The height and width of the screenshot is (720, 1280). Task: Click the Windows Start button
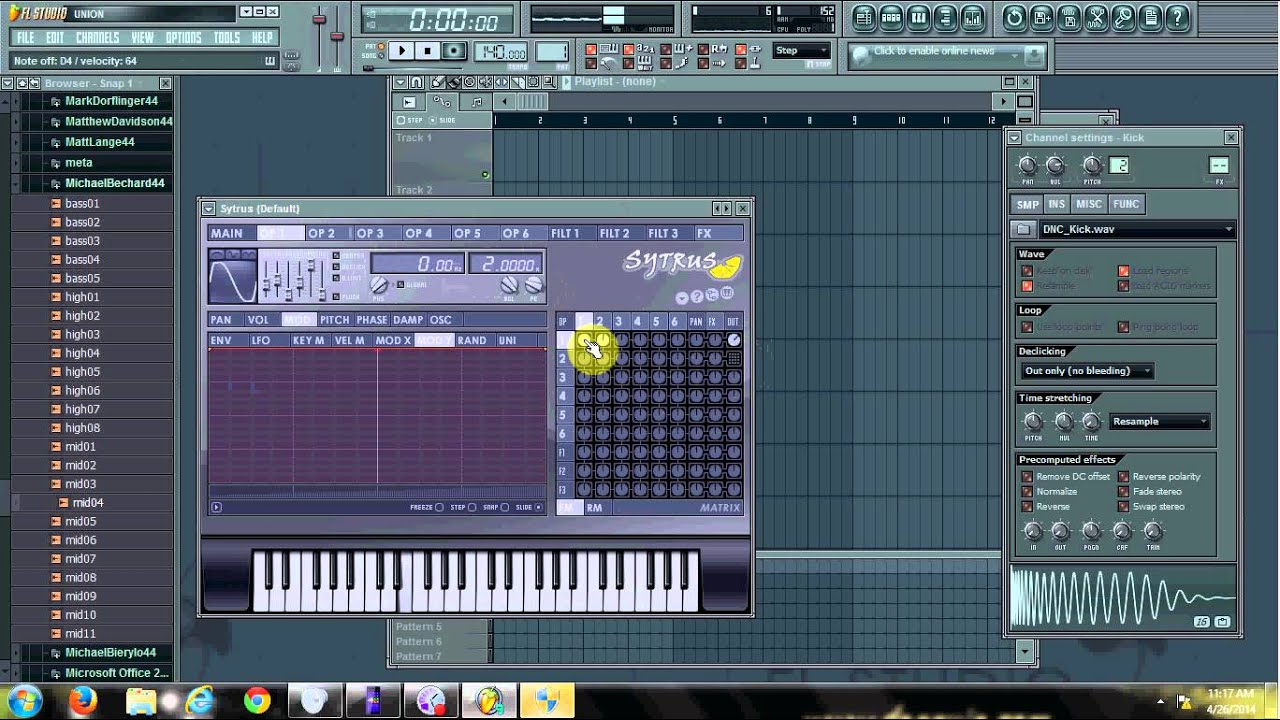[24, 700]
